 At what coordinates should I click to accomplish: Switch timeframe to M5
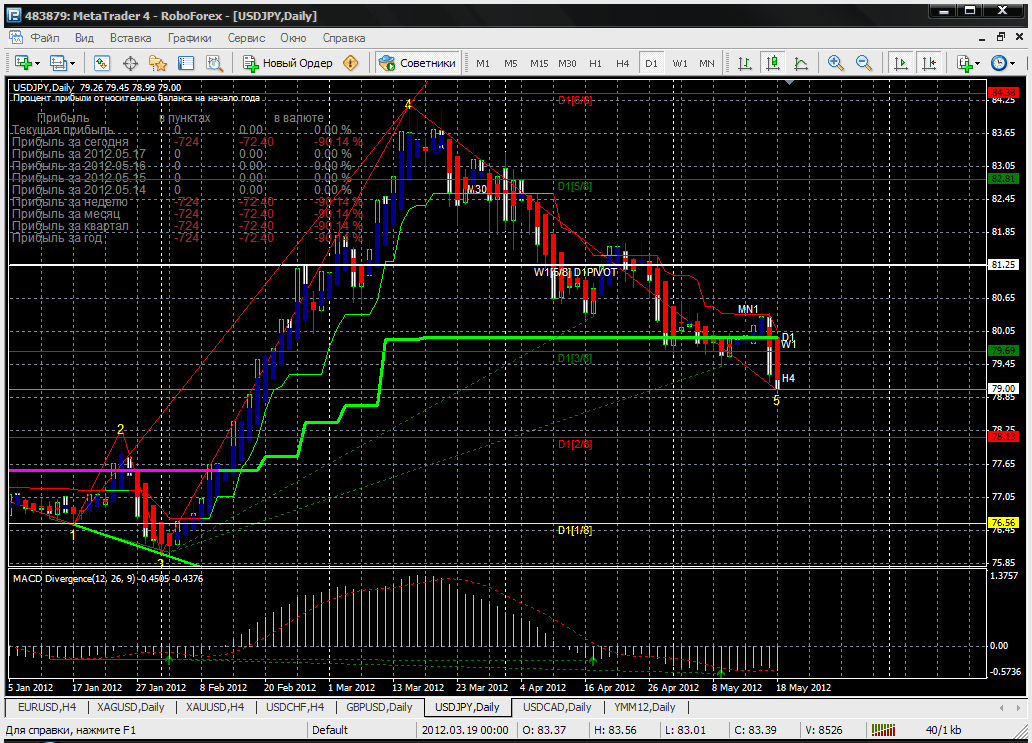511,63
